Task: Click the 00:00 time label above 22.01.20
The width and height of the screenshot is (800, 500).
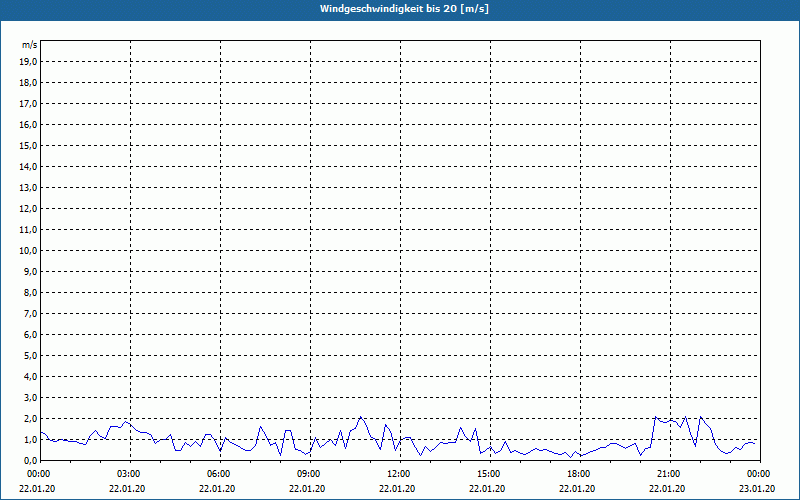Action: point(38,474)
